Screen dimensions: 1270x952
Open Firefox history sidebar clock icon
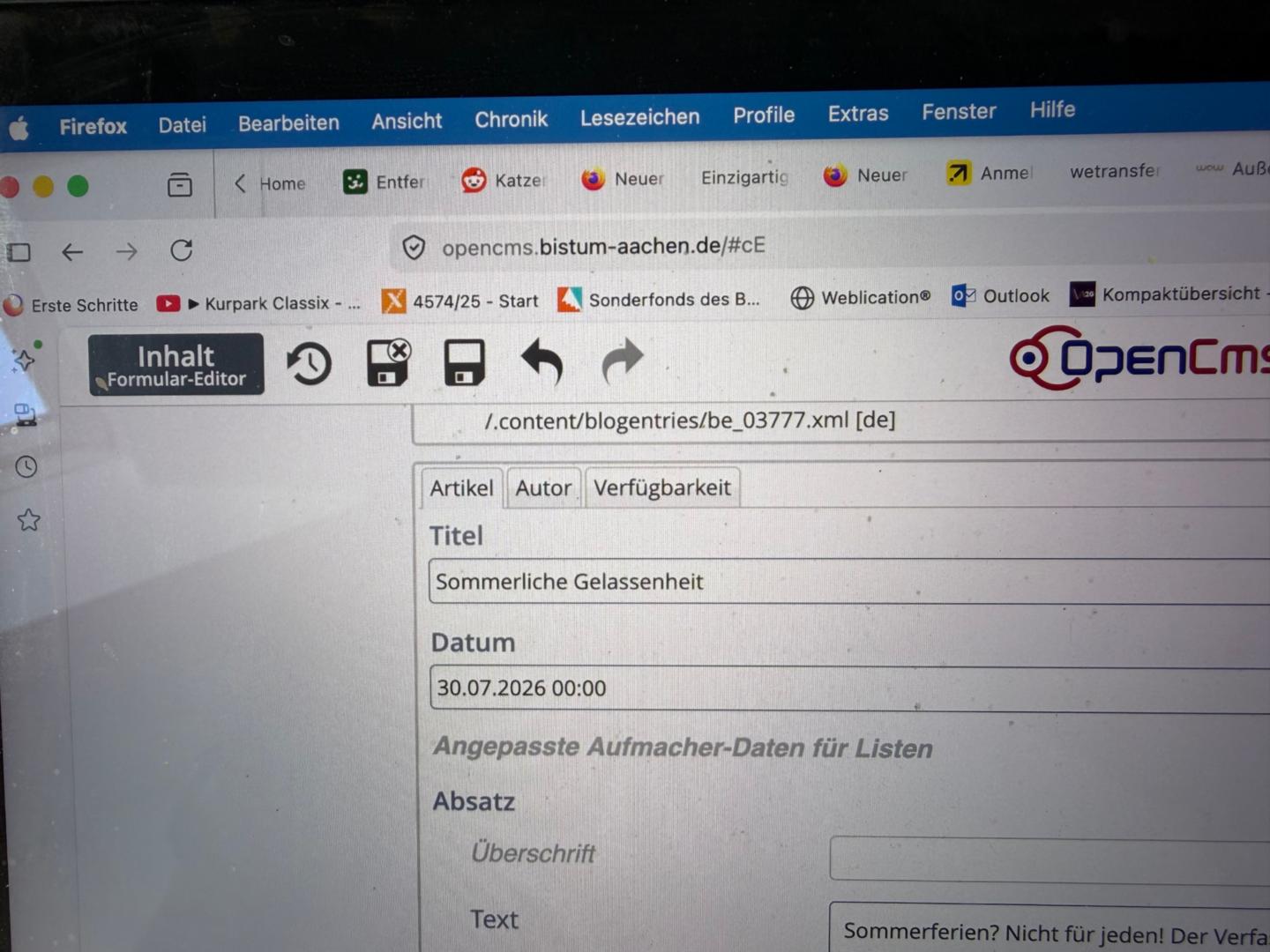point(26,466)
